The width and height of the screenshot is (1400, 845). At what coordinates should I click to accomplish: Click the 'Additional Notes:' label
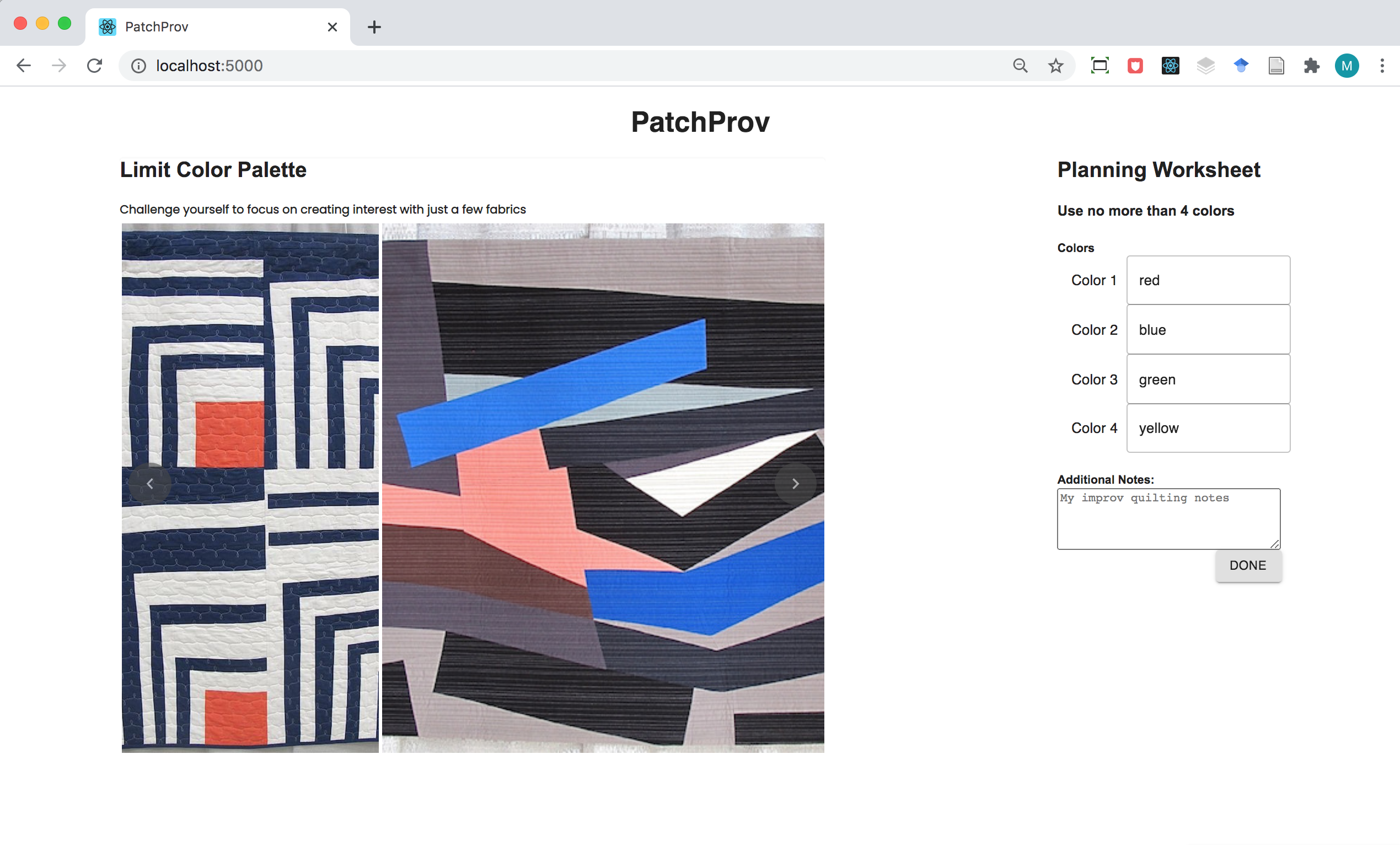coord(1105,480)
